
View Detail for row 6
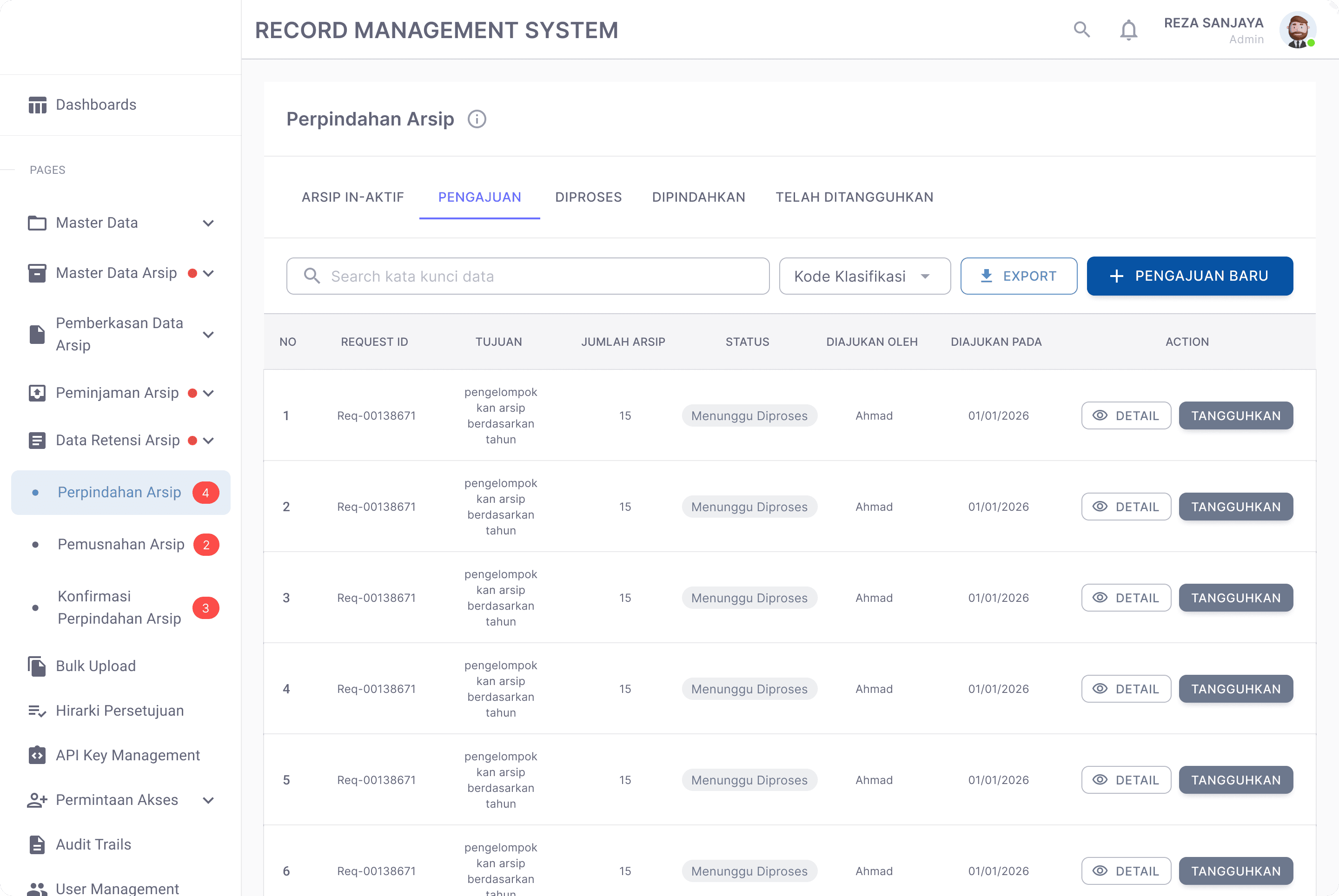coord(1126,871)
